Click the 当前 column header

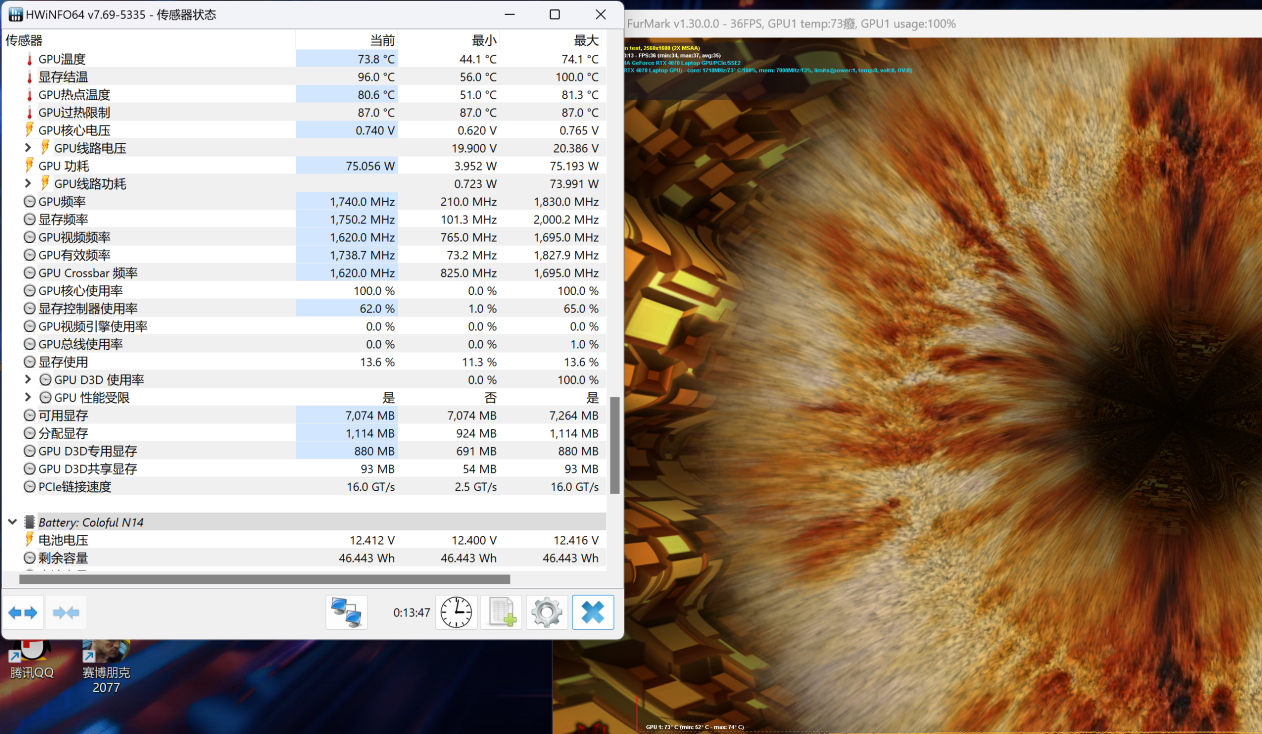[x=382, y=40]
